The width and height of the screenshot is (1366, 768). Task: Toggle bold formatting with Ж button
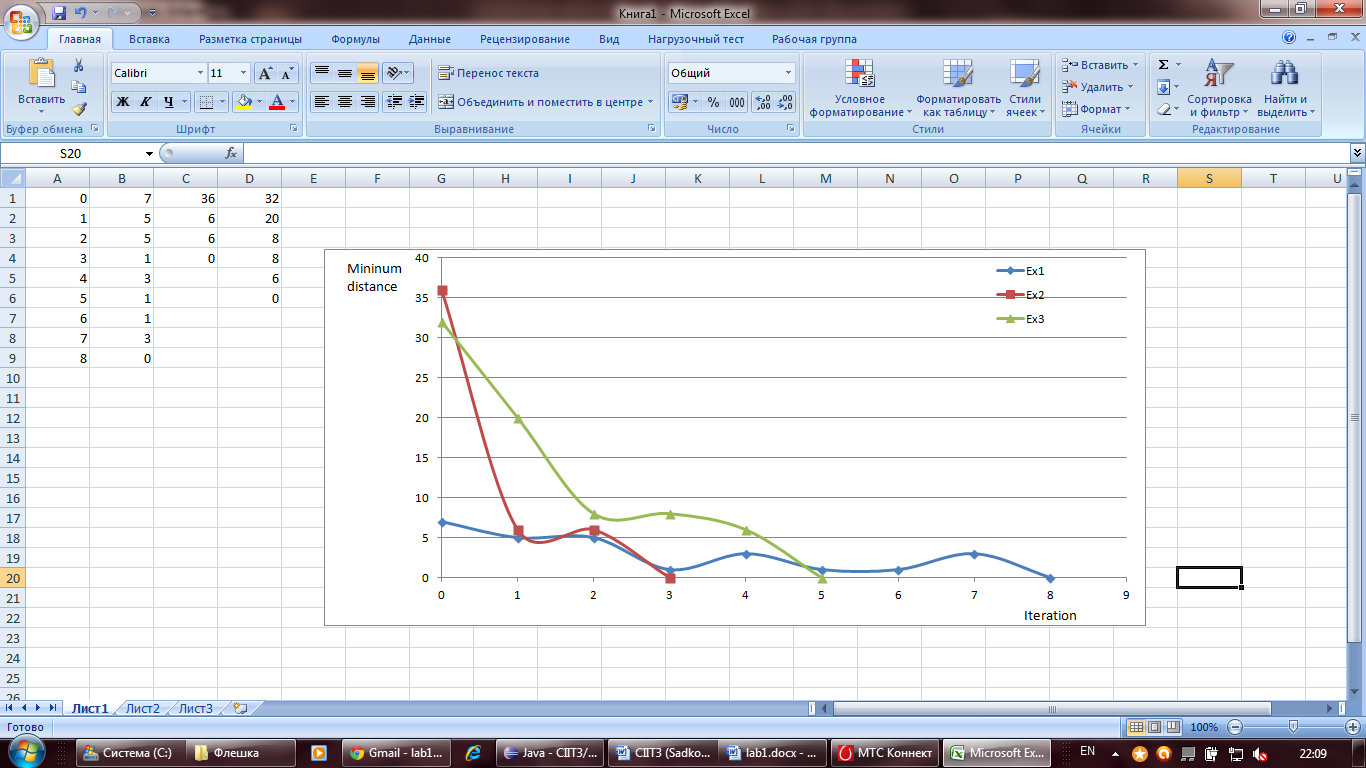122,102
